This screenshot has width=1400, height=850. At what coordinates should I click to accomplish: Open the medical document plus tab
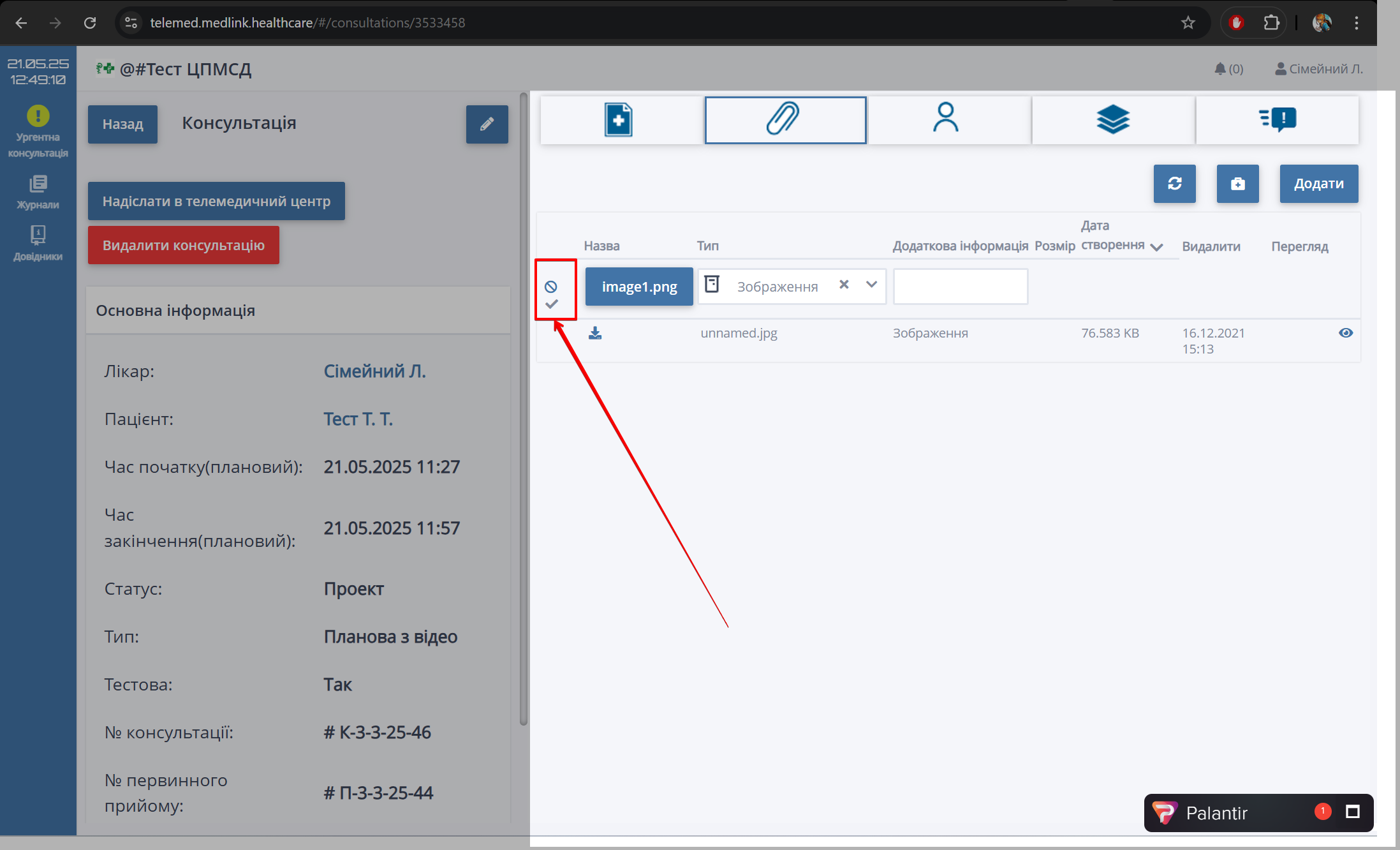(619, 120)
